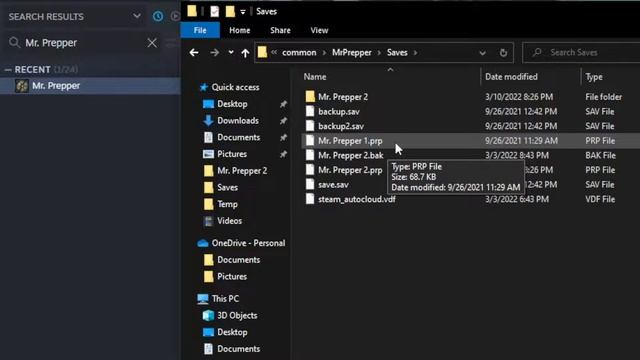The height and width of the screenshot is (360, 640).
Task: Click the 3D Objects cube icon
Action: (x=208, y=315)
